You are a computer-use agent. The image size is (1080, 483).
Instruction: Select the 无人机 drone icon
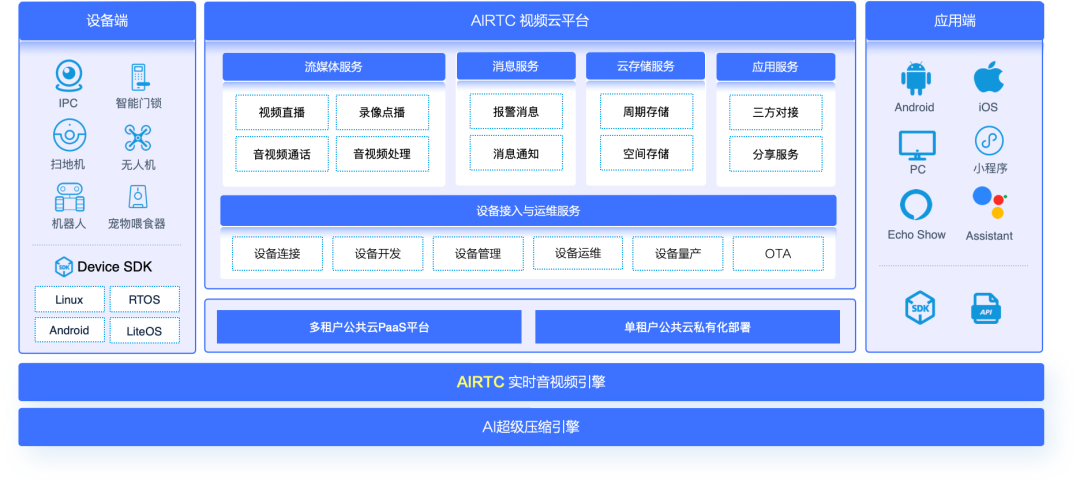(x=138, y=138)
